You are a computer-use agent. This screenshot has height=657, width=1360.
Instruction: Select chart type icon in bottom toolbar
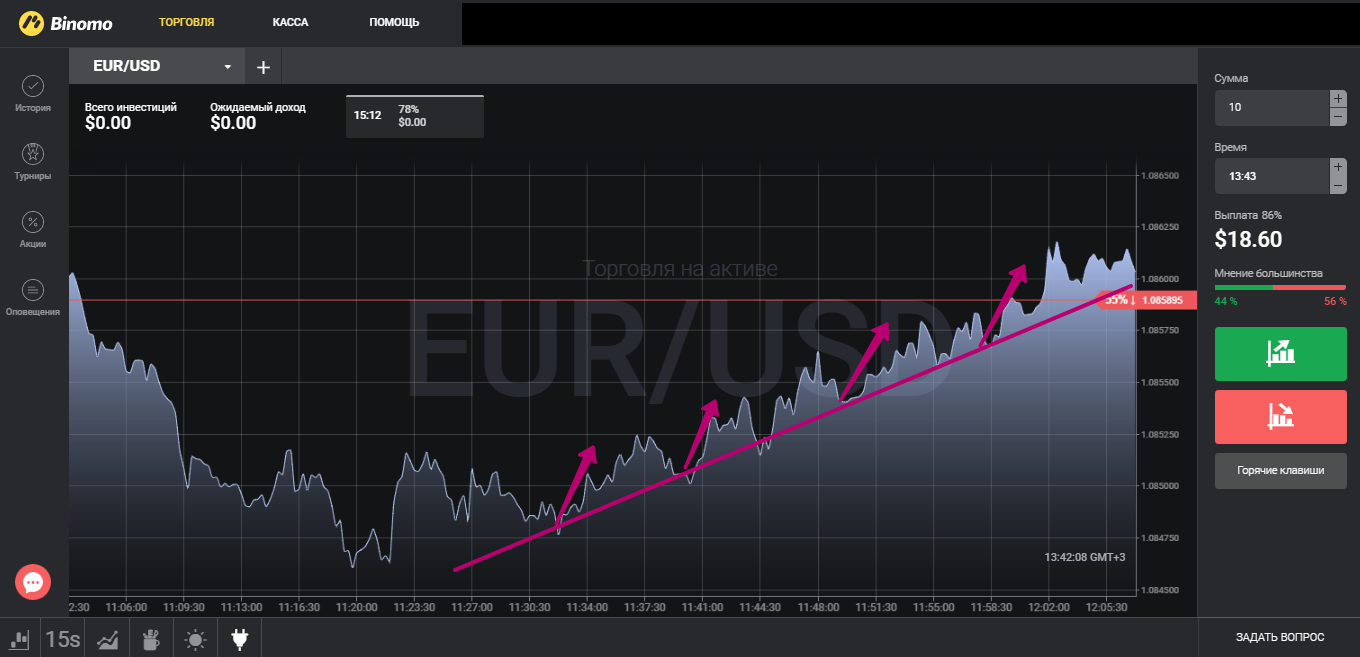(20, 638)
